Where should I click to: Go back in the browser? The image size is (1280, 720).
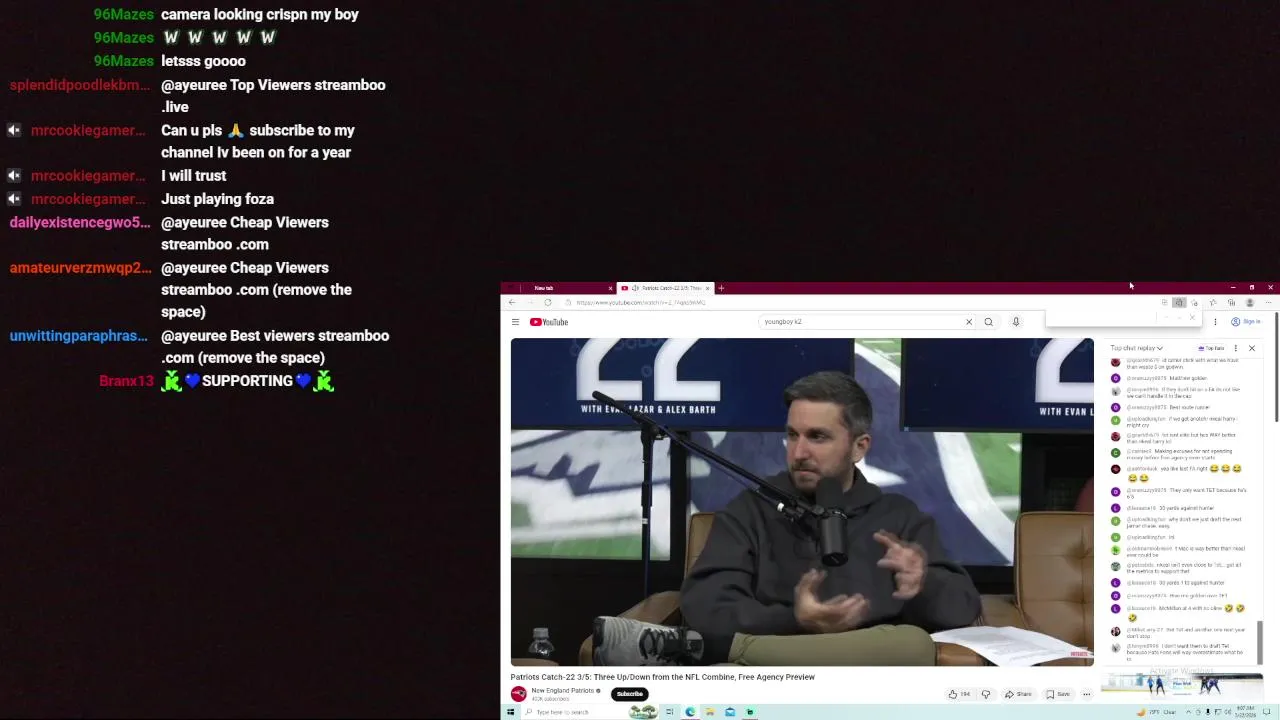[512, 302]
